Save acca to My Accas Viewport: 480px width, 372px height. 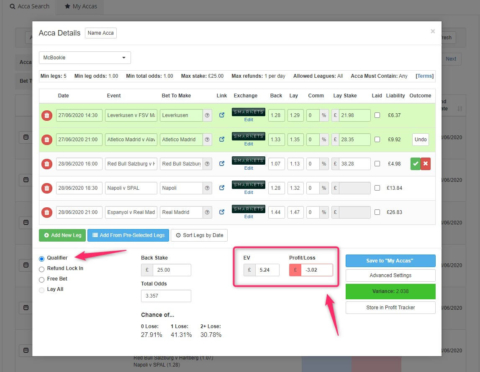pos(390,261)
